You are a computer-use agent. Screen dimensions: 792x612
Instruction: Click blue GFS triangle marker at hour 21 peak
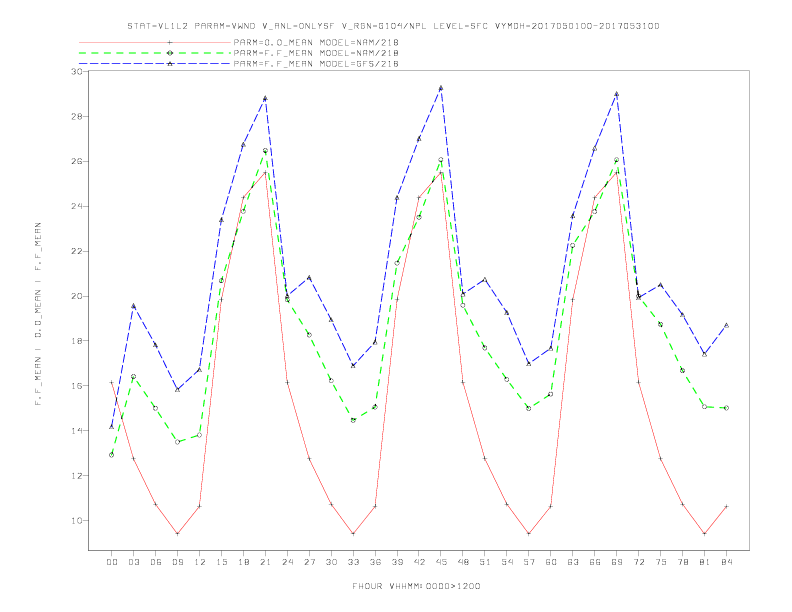point(265,98)
